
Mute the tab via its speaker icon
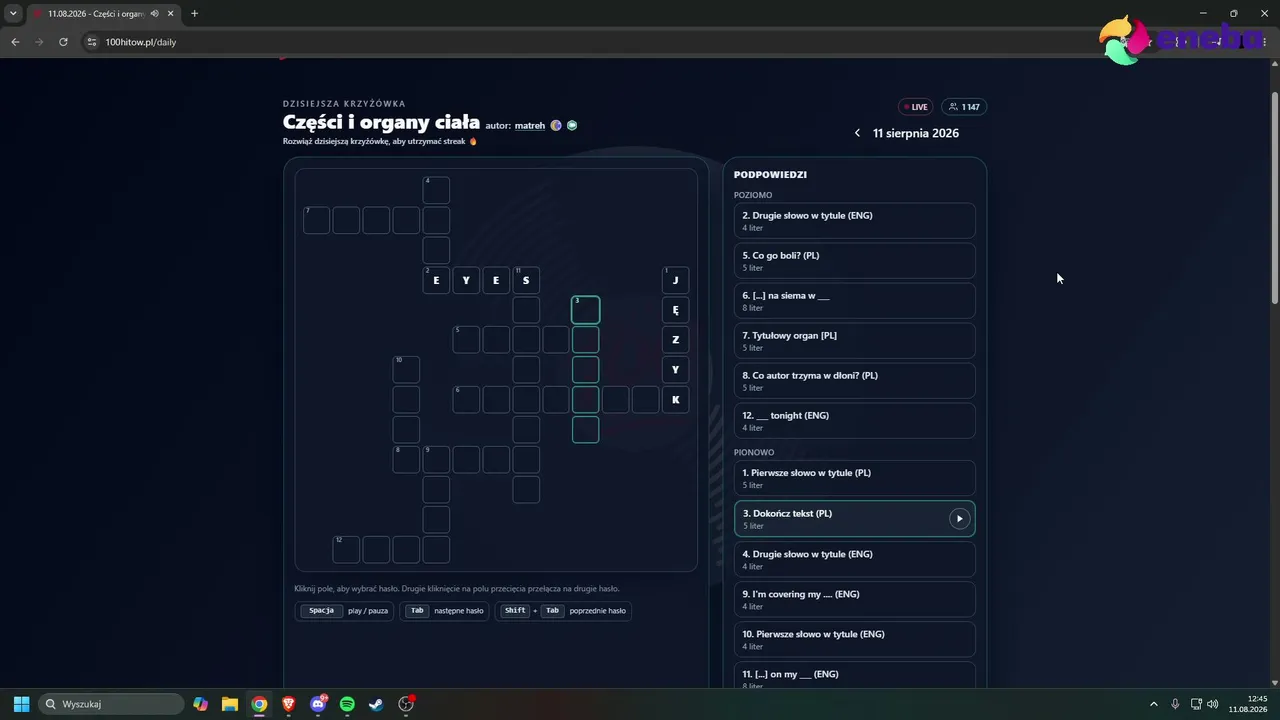155,14
